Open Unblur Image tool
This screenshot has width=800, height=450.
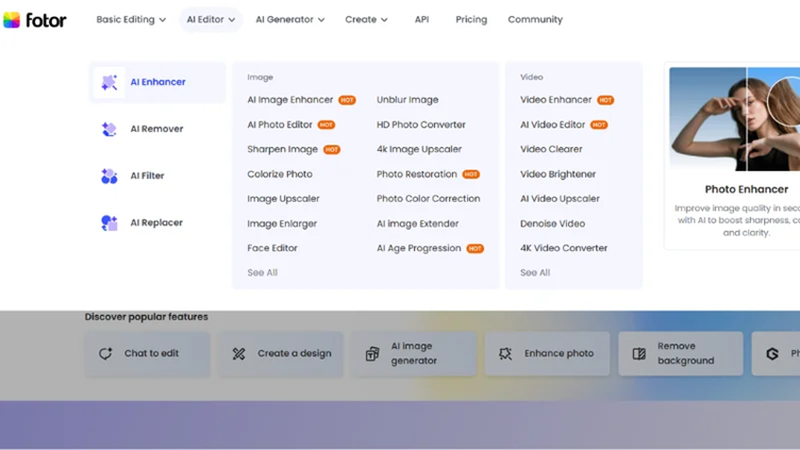tap(407, 100)
